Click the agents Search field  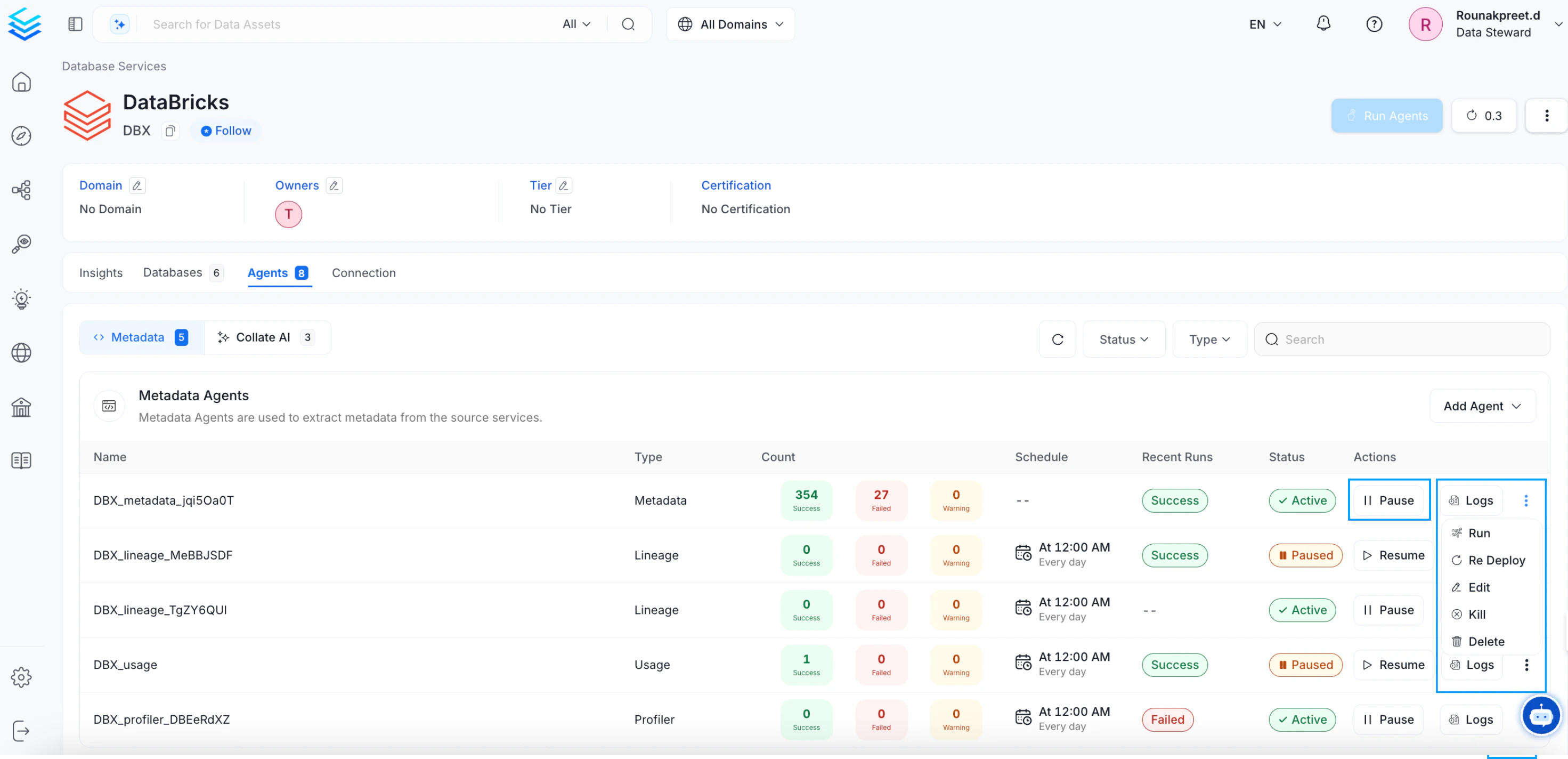(1402, 340)
